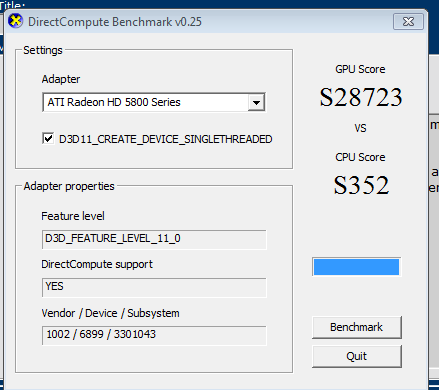Toggle the D3D11_CREATE_DEVICE_SINGLETHREADED checkbox
This screenshot has width=439, height=390.
[x=48, y=138]
